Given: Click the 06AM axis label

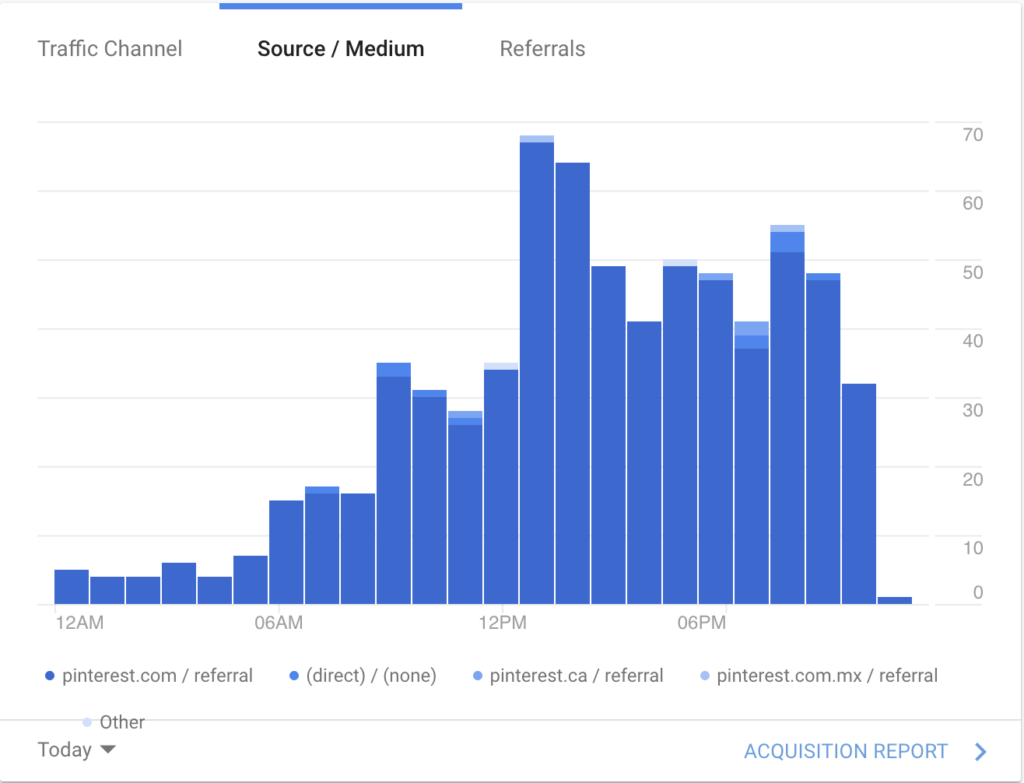Looking at the screenshot, I should (x=280, y=622).
